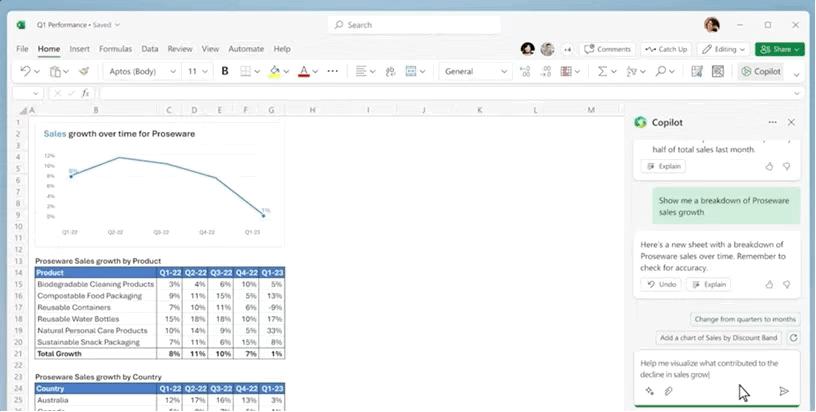The height and width of the screenshot is (412, 816).
Task: Click the AutoSum sigma icon
Action: click(x=602, y=71)
